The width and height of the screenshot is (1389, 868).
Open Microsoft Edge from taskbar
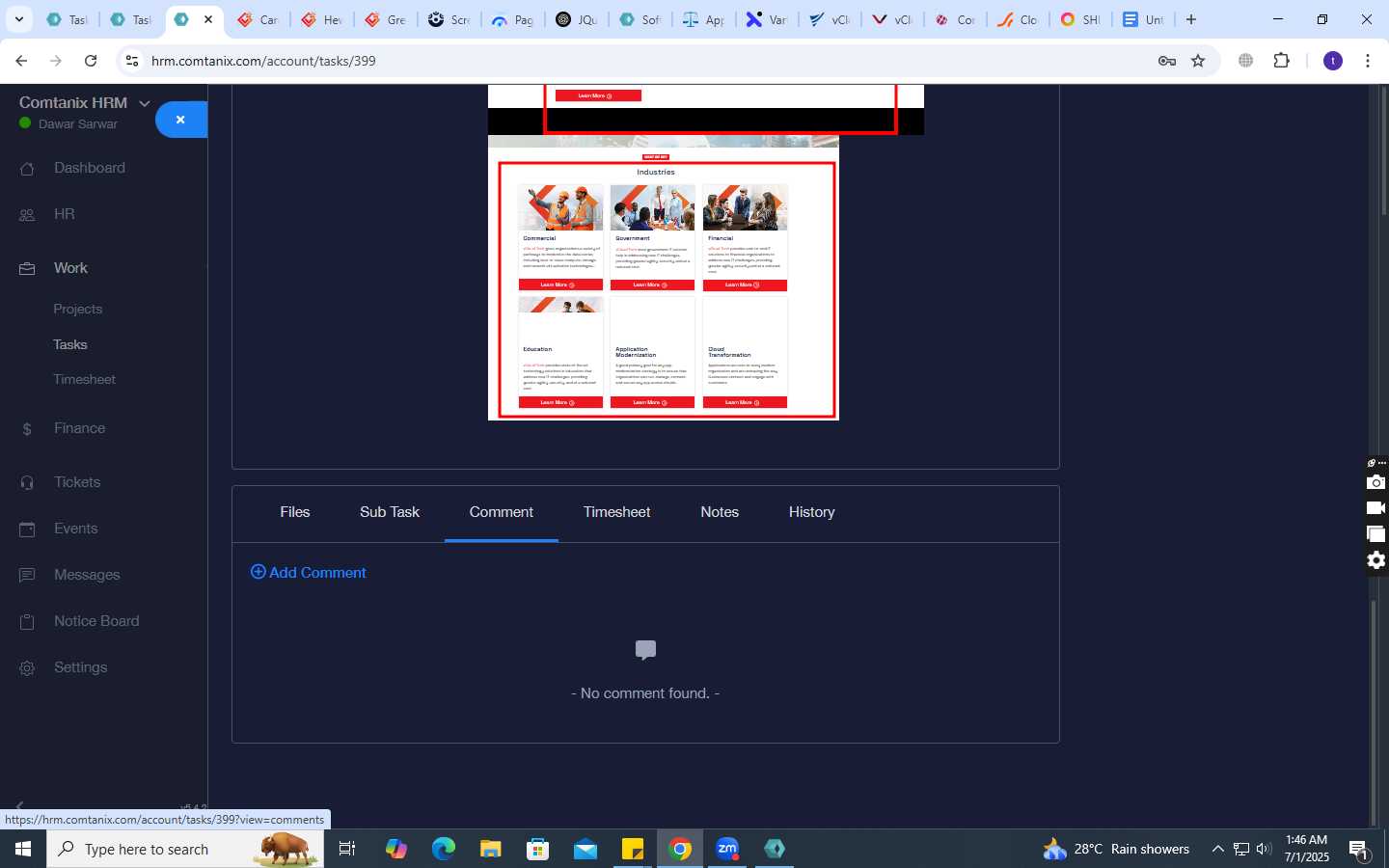pyautogui.click(x=444, y=849)
